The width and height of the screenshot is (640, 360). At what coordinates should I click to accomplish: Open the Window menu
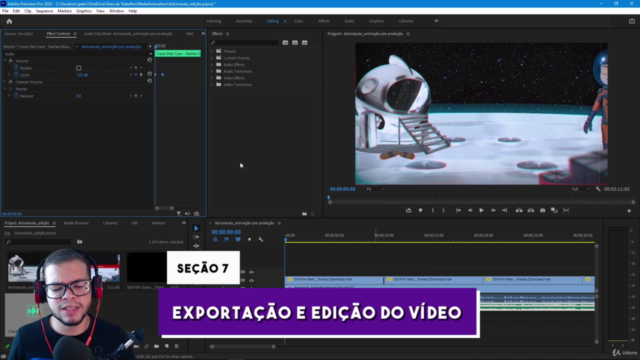[x=116, y=11]
